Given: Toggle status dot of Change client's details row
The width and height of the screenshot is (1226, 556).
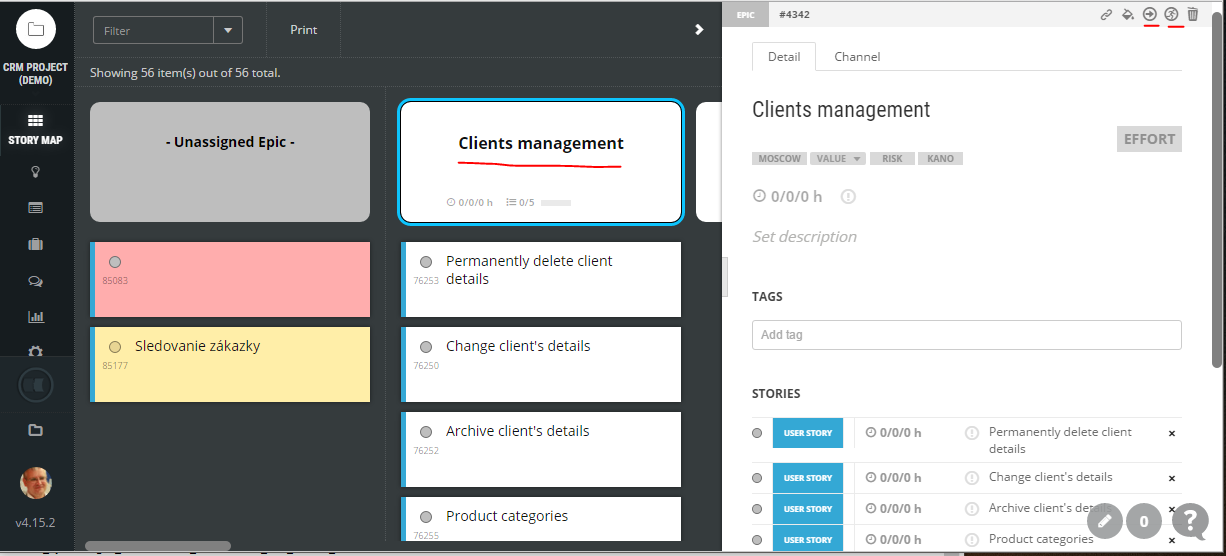Looking at the screenshot, I should [x=757, y=478].
